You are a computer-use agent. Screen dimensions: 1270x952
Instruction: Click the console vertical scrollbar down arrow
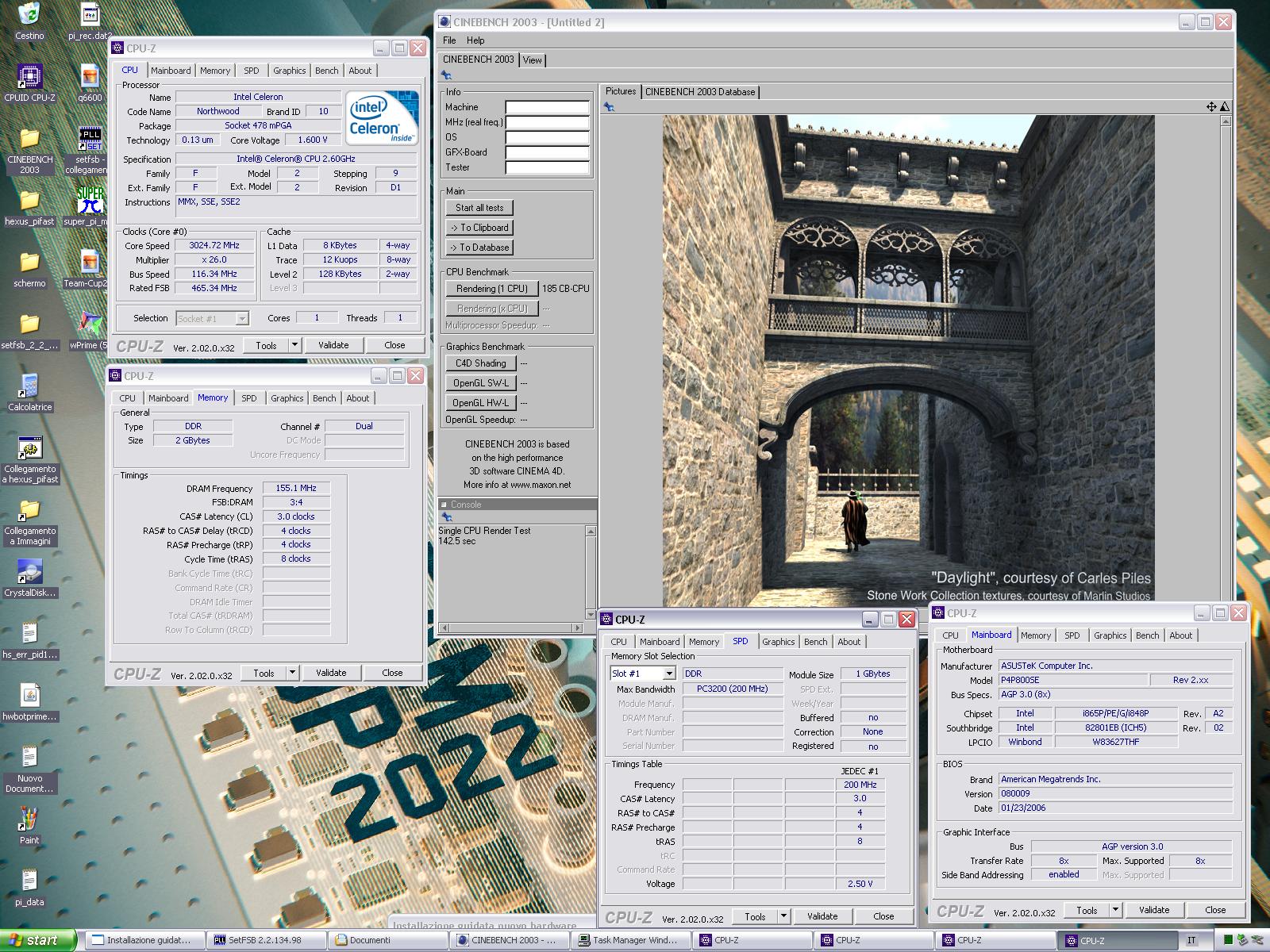pyautogui.click(x=590, y=614)
